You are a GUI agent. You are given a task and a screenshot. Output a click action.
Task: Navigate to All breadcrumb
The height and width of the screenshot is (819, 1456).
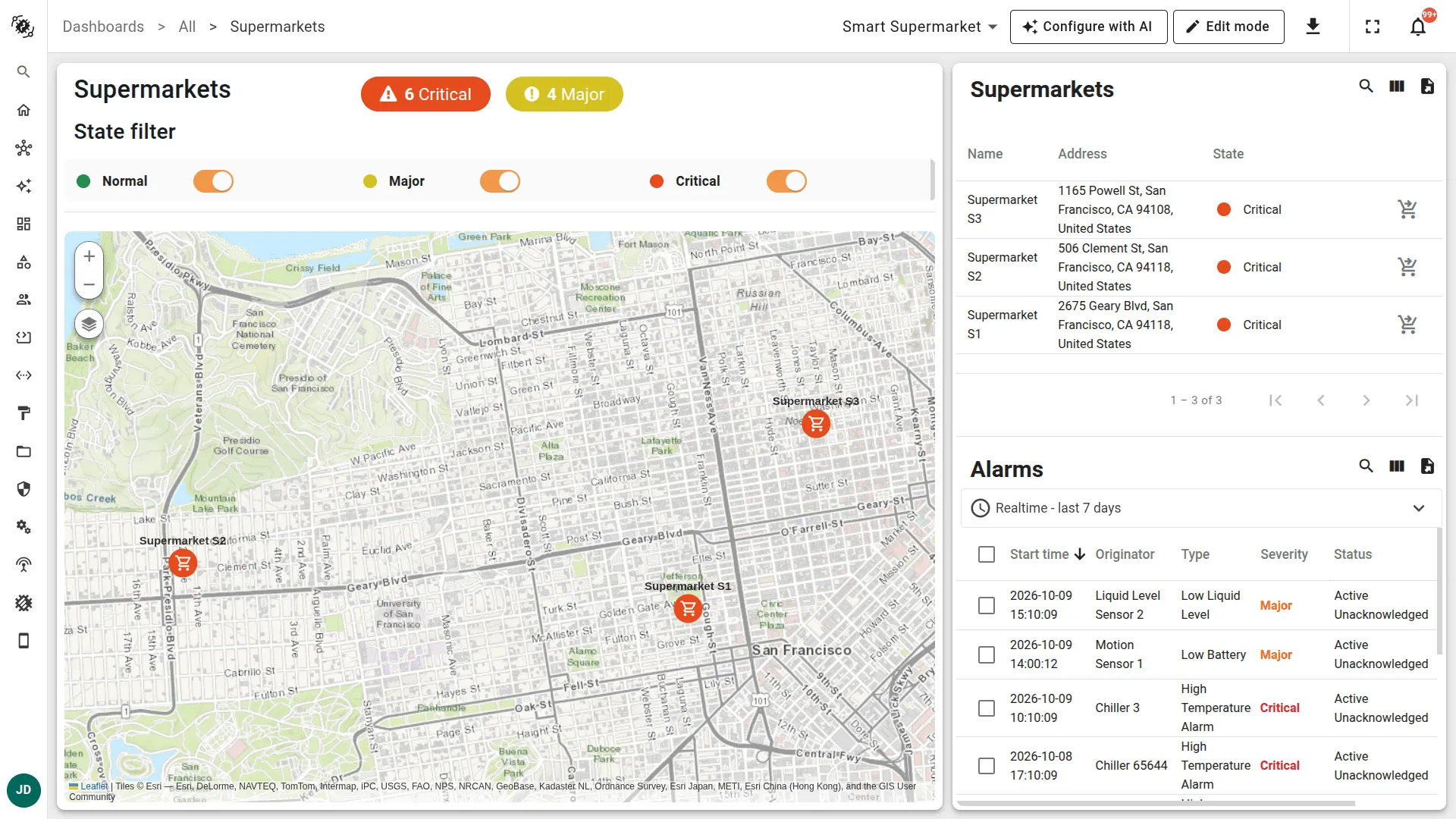(x=187, y=27)
